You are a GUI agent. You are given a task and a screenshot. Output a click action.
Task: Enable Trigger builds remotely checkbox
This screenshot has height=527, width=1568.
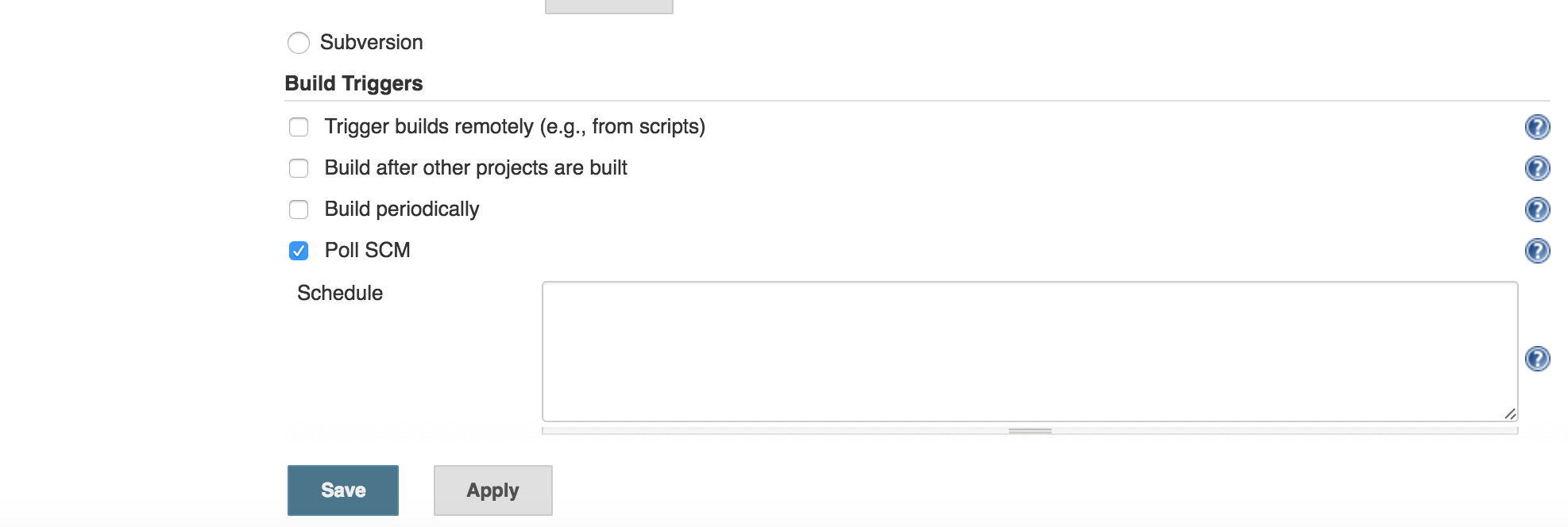pyautogui.click(x=299, y=127)
